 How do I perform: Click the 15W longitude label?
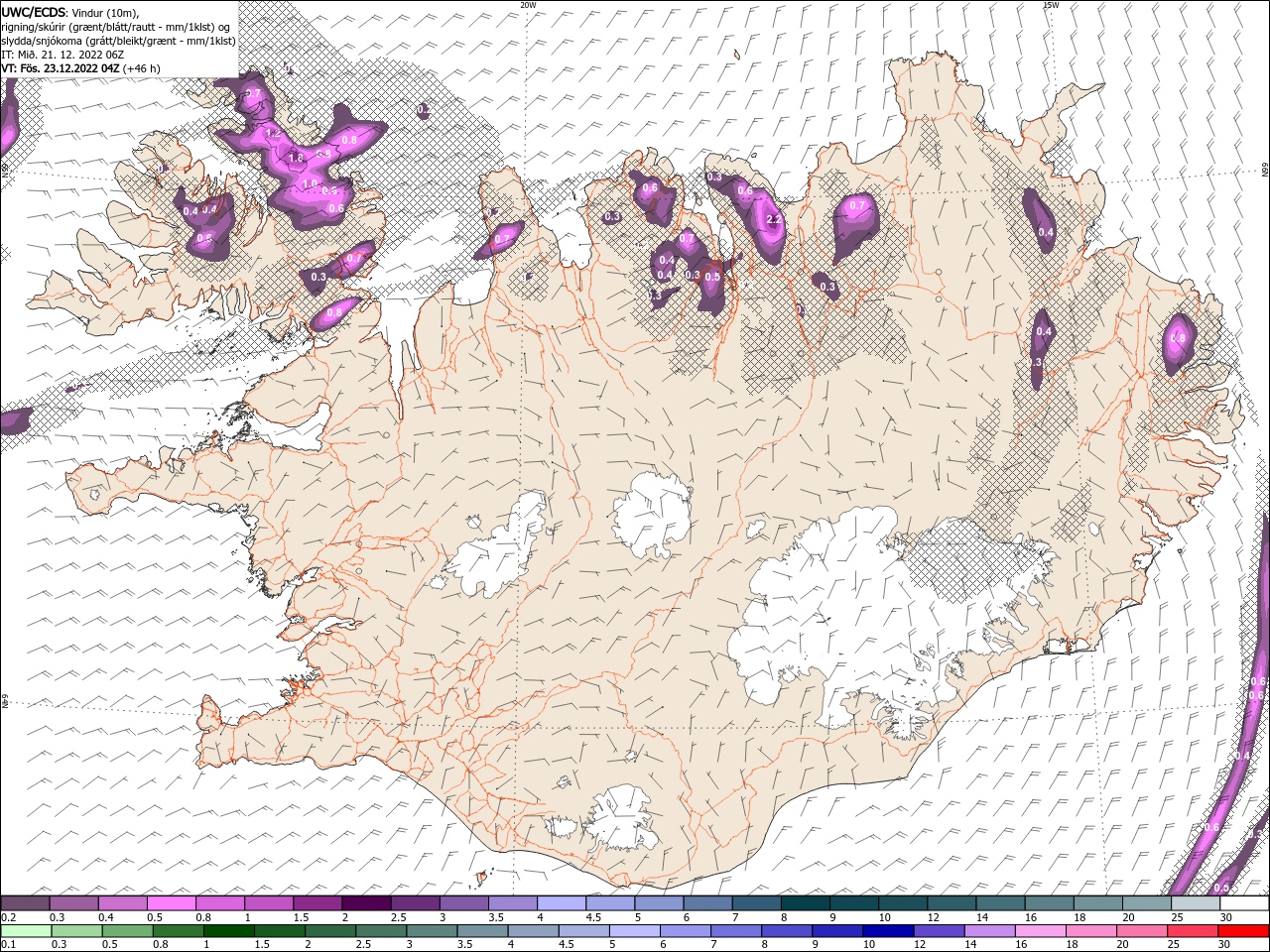(x=1051, y=5)
